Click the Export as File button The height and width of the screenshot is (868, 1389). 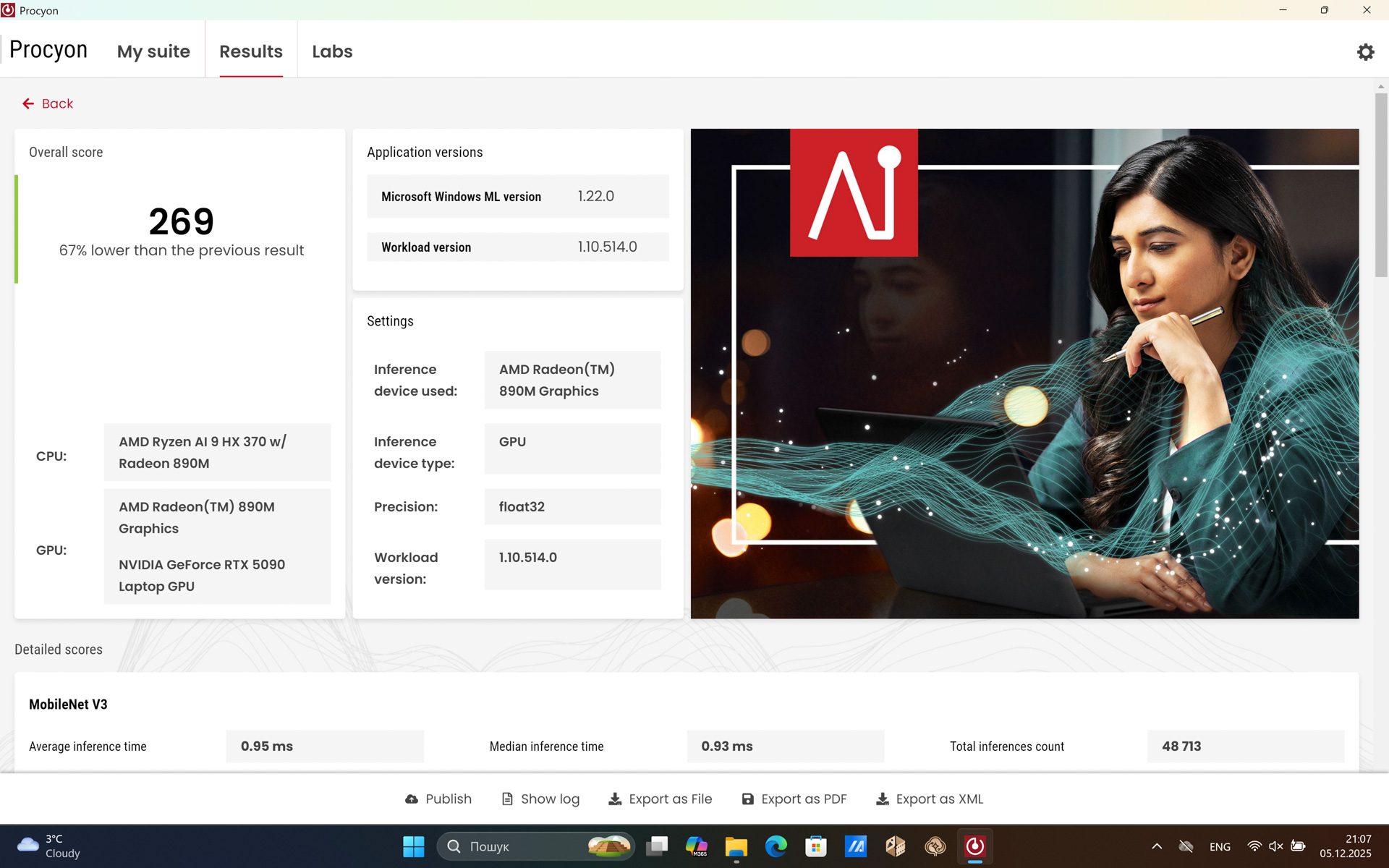click(x=660, y=799)
